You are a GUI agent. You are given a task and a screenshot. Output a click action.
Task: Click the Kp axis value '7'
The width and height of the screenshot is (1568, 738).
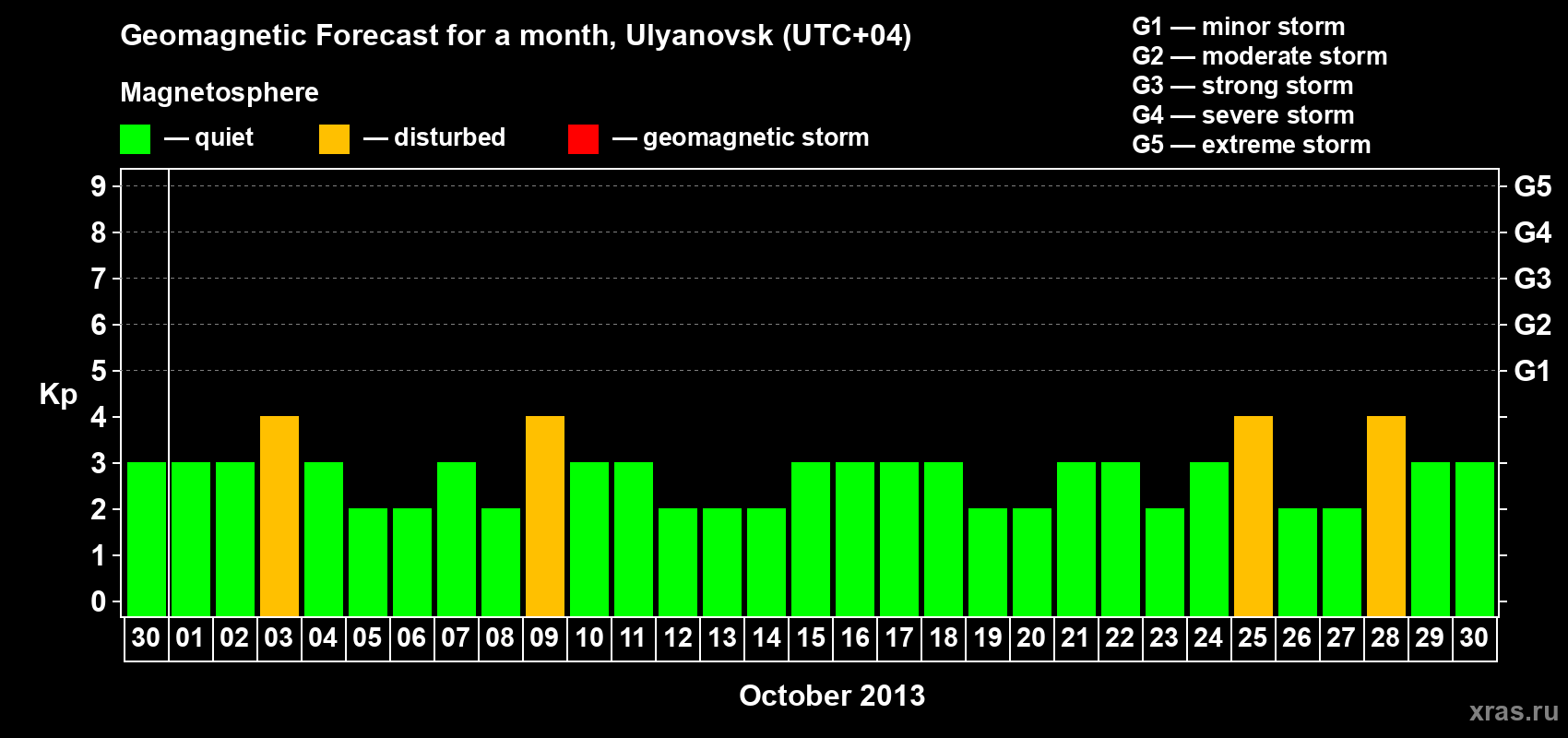99,279
